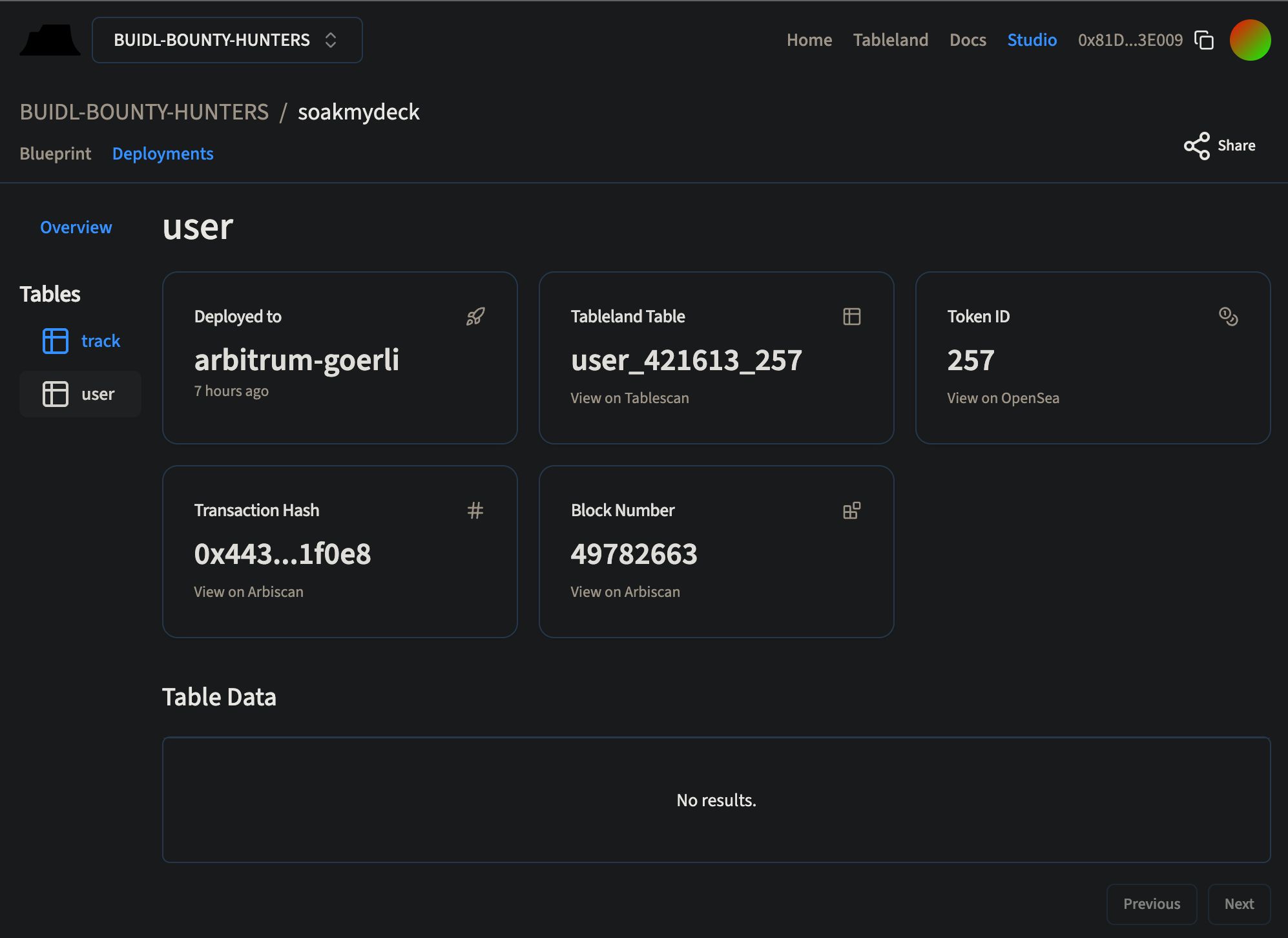Click the Block Number label
Screen dimensions: 1288x938
coord(623,510)
